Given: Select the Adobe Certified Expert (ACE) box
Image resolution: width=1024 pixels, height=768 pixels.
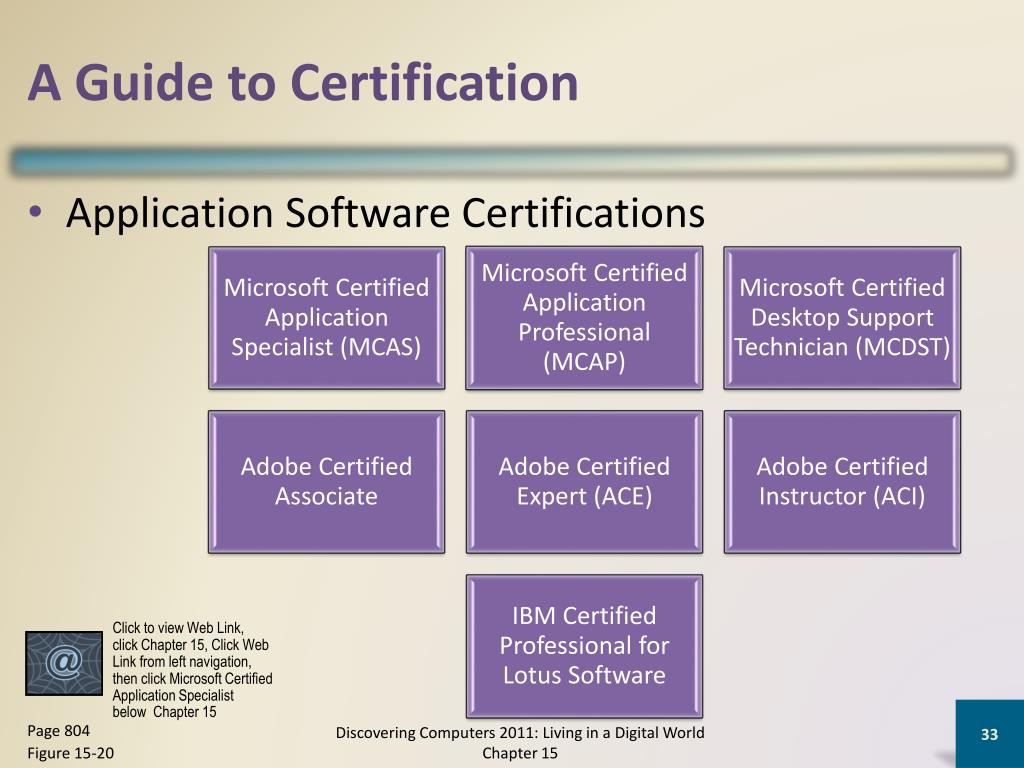Looking at the screenshot, I should pos(584,481).
